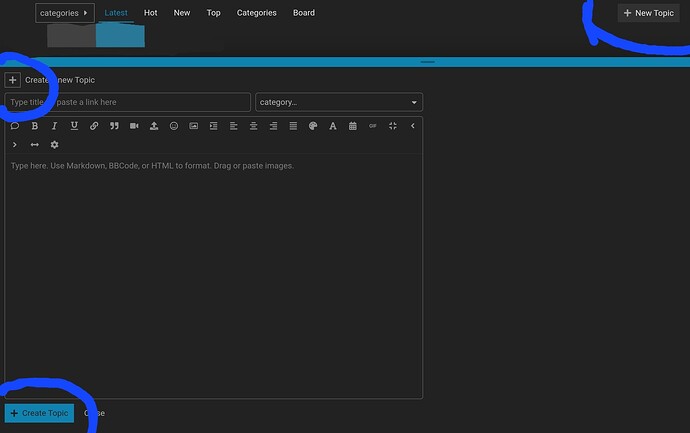
Task: Open the emoji picker
Action: [174, 126]
